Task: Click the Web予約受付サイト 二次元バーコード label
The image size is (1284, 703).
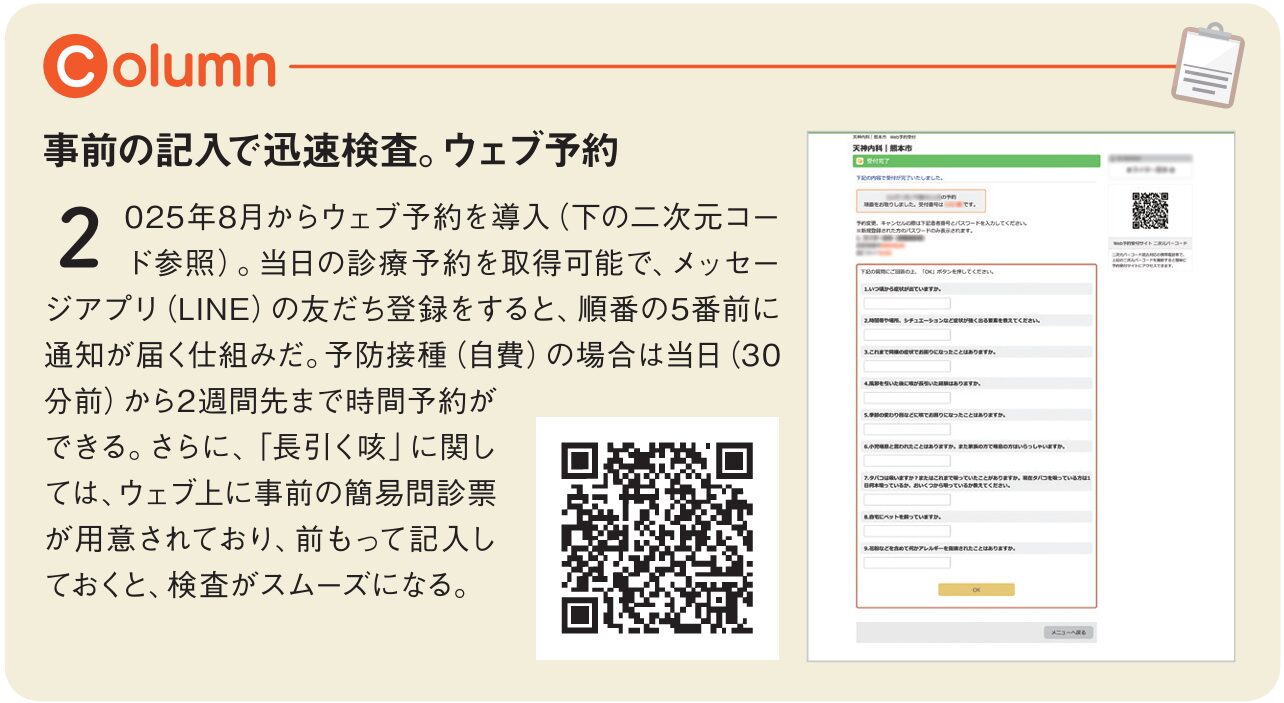Action: pyautogui.click(x=1149, y=242)
